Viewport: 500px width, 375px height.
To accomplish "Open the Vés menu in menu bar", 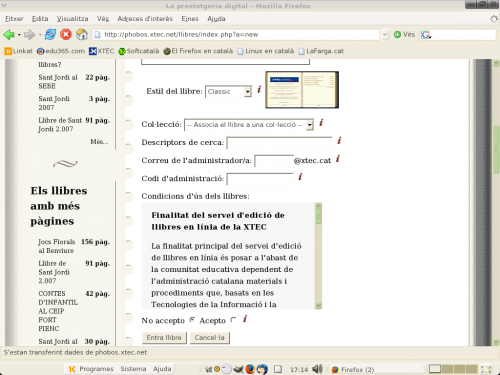I will [x=103, y=19].
